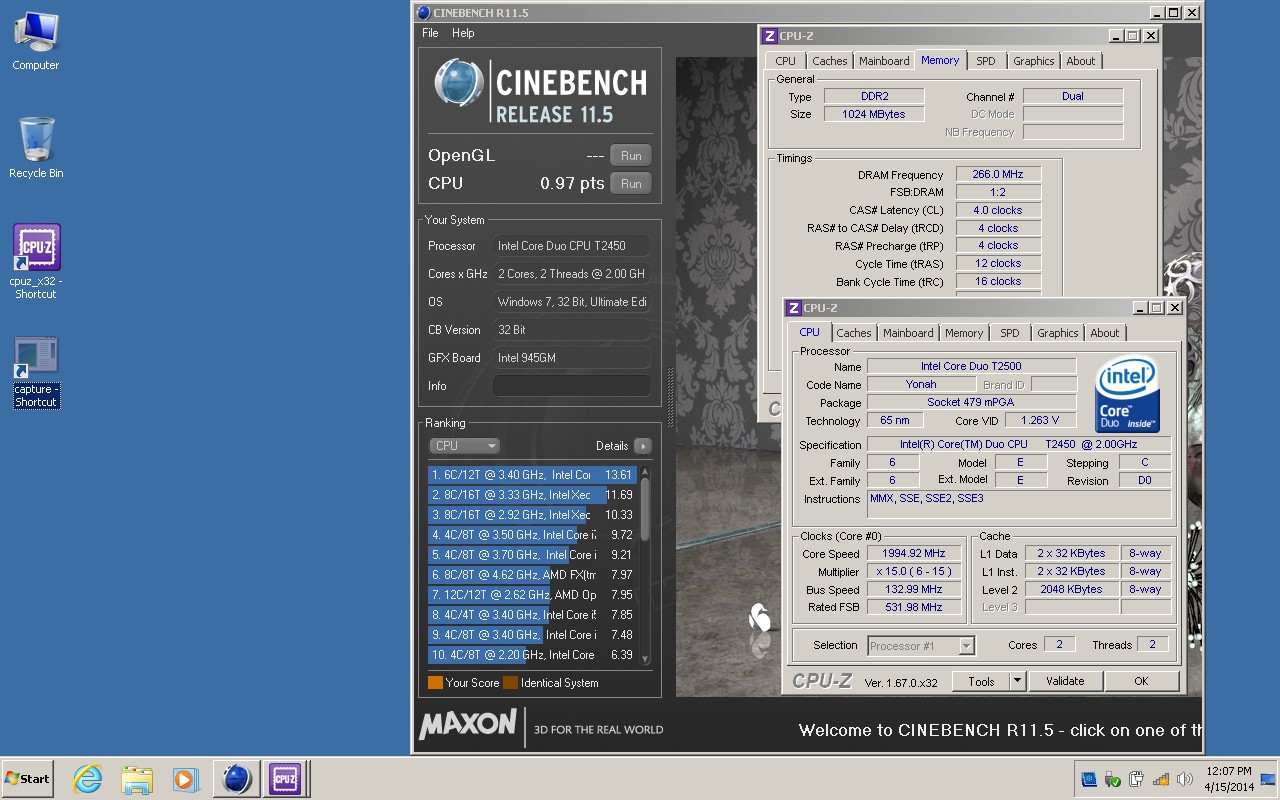The width and height of the screenshot is (1280, 800).
Task: Click the Cinebench sphere logo
Action: [x=459, y=83]
